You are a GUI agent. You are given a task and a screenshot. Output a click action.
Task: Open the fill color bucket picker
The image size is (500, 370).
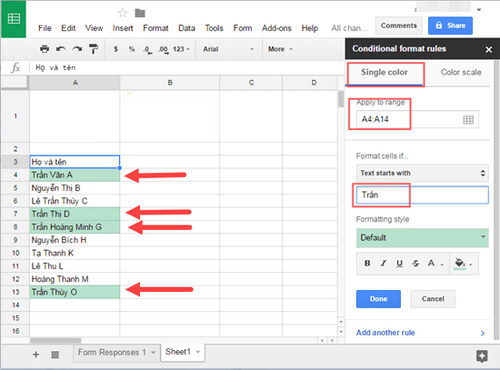pyautogui.click(x=463, y=263)
